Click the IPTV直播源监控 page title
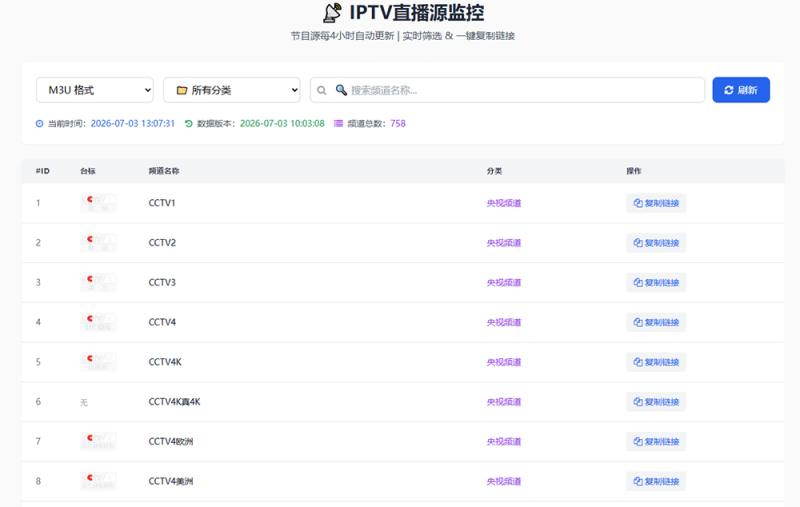 tap(417, 13)
